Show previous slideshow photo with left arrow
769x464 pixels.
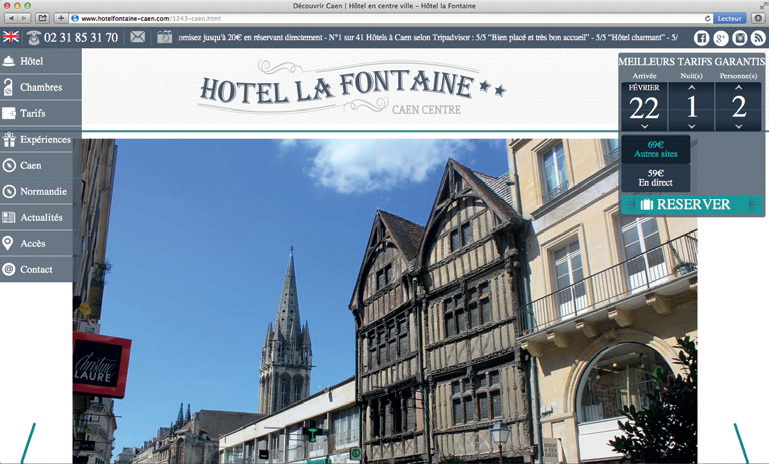tap(28, 443)
